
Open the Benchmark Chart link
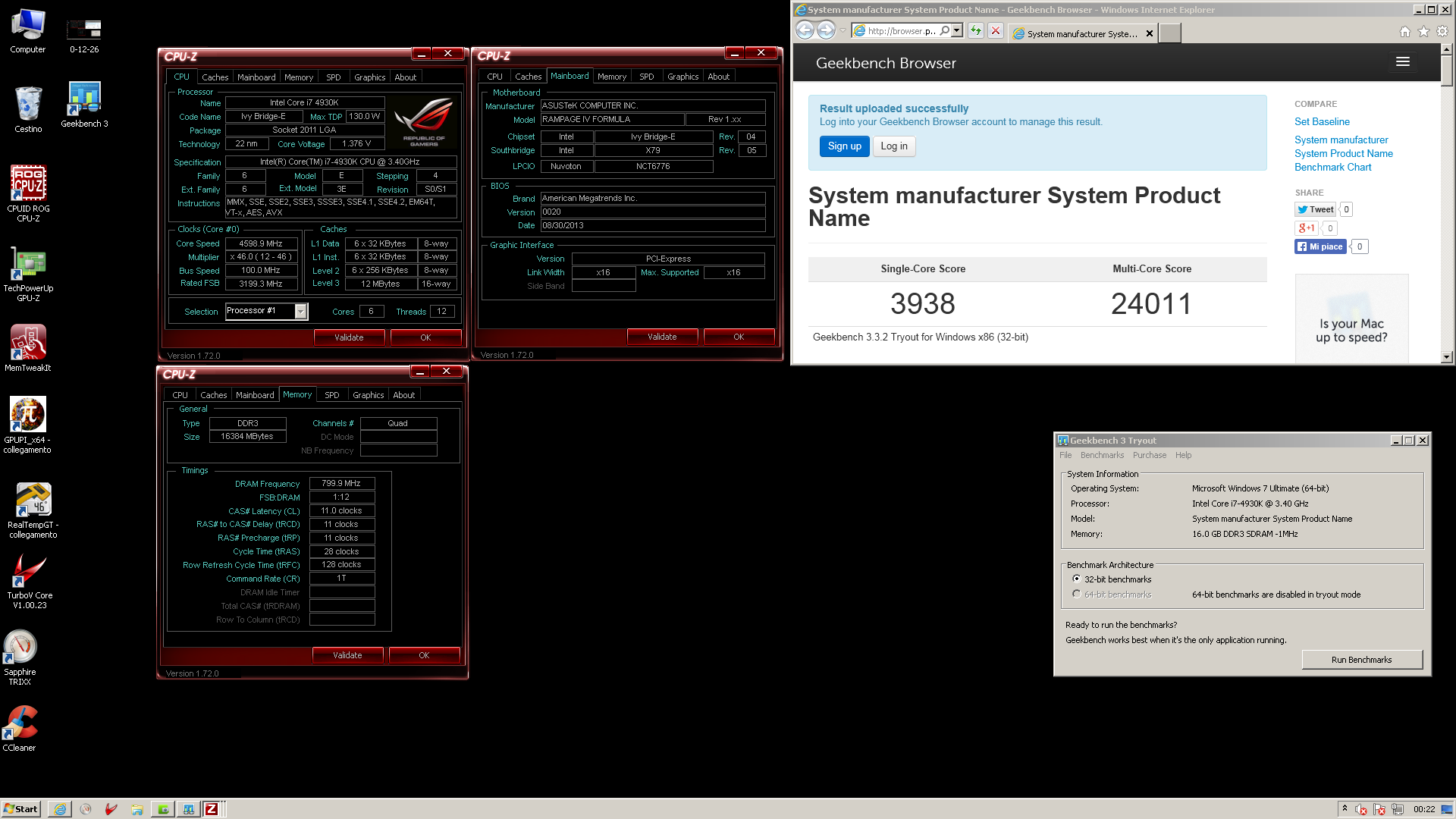coord(1332,167)
